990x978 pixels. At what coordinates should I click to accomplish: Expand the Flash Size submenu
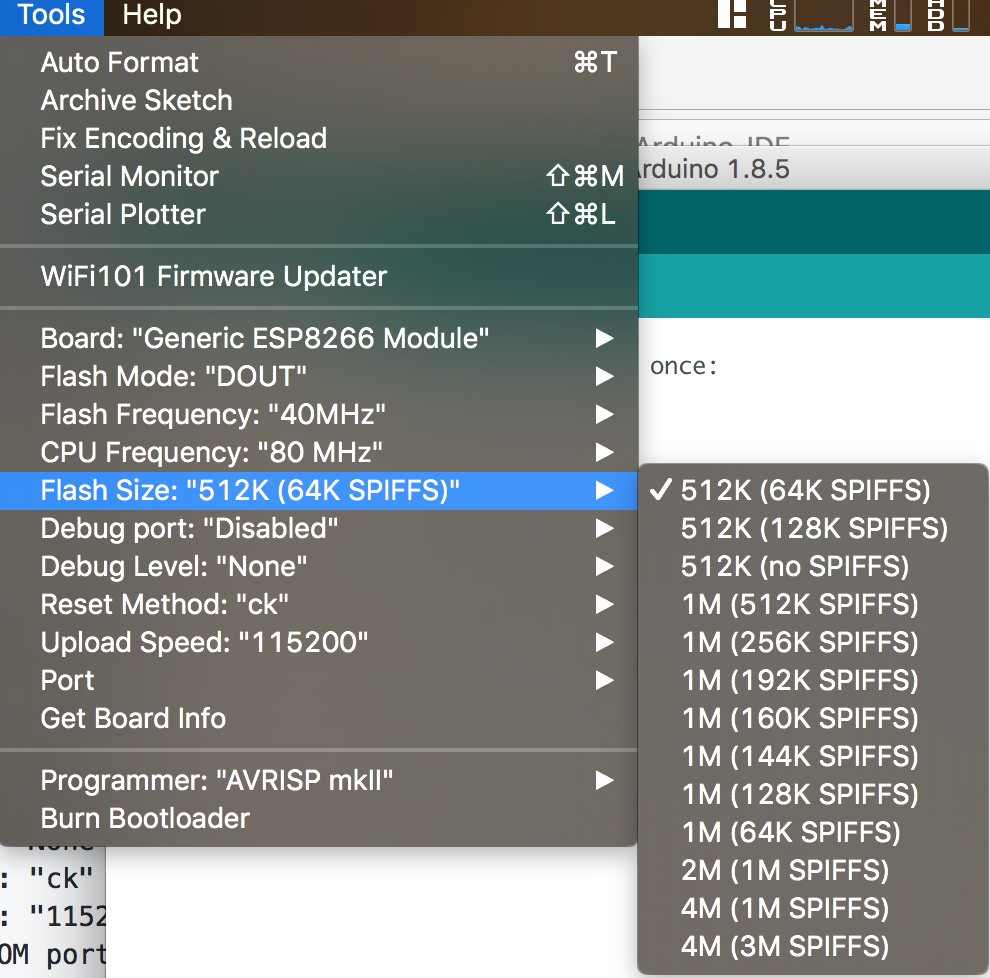click(319, 491)
